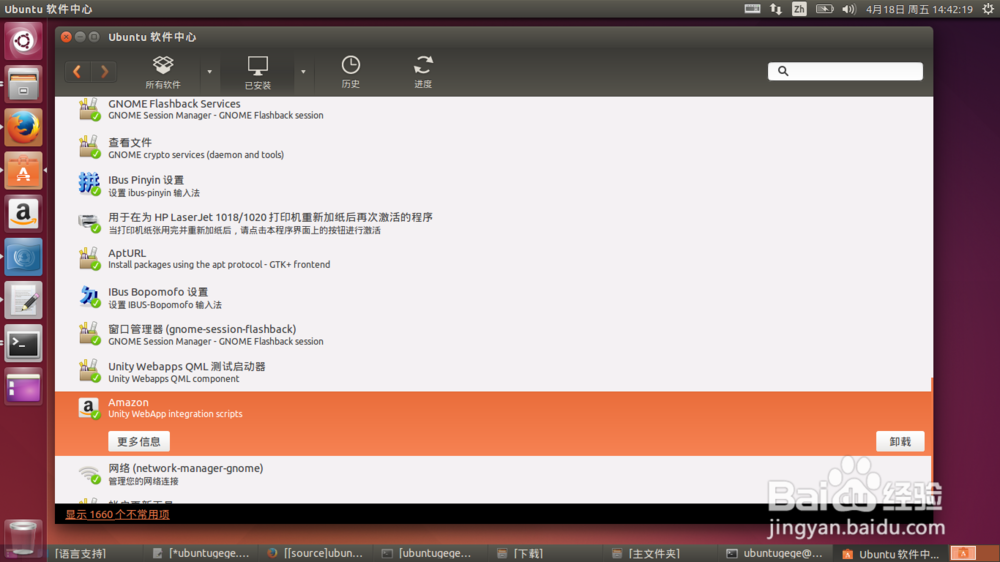The image size is (1000, 562).
Task: Click the 显示 1660 个不常用项 link
Action: (x=117, y=514)
